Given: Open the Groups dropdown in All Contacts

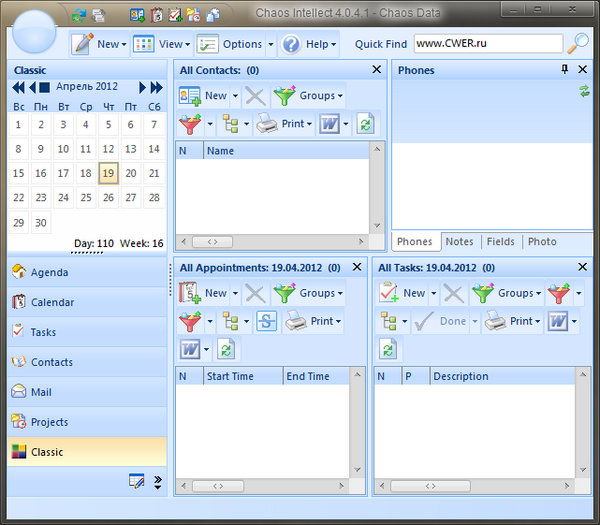Looking at the screenshot, I should 308,96.
